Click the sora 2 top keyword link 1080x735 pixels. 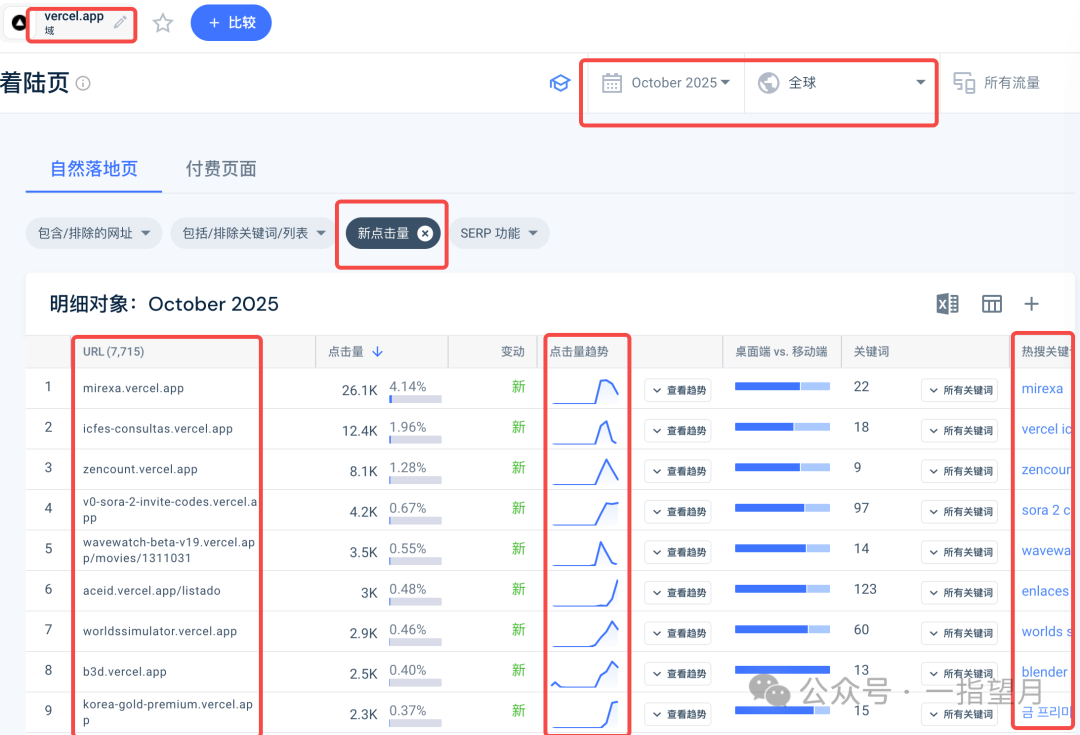pyautogui.click(x=1047, y=510)
